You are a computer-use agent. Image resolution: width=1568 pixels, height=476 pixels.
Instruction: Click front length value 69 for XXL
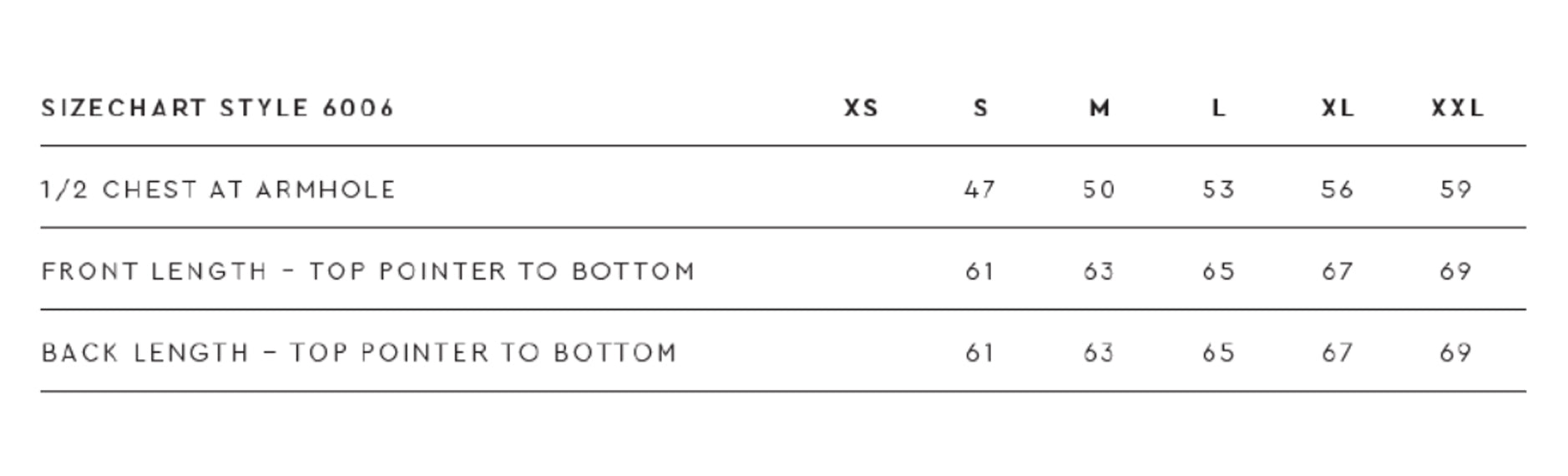pos(1455,272)
